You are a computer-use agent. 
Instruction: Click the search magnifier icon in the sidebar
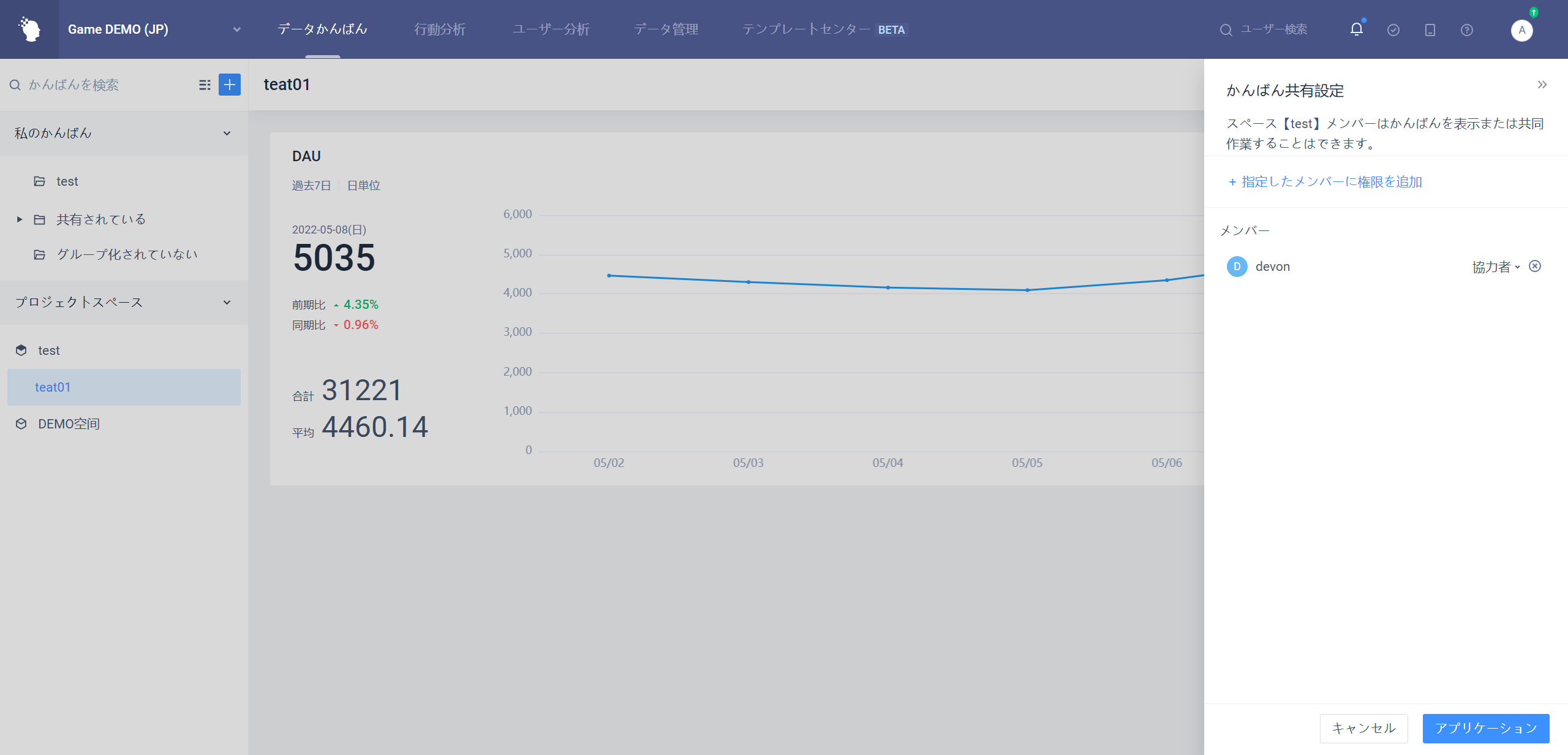[15, 85]
